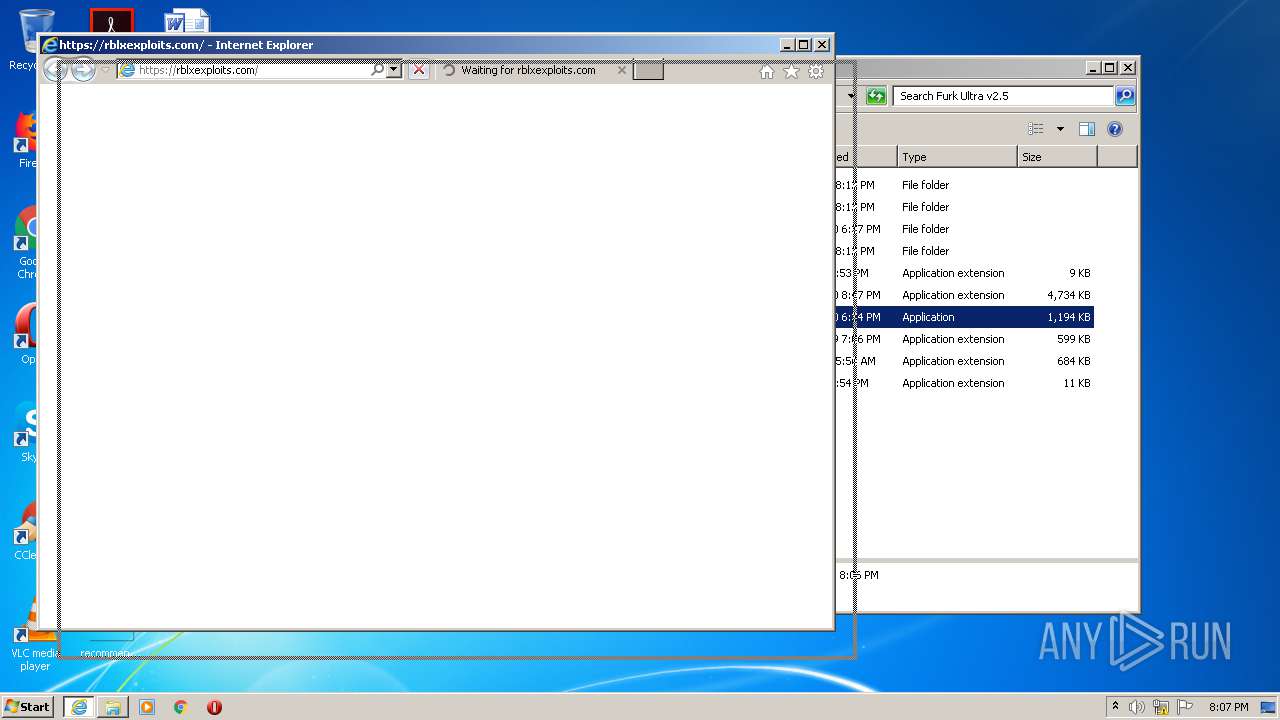Select the 599 KB Application extension file
Viewport: 1280px width, 720px height.
point(964,339)
